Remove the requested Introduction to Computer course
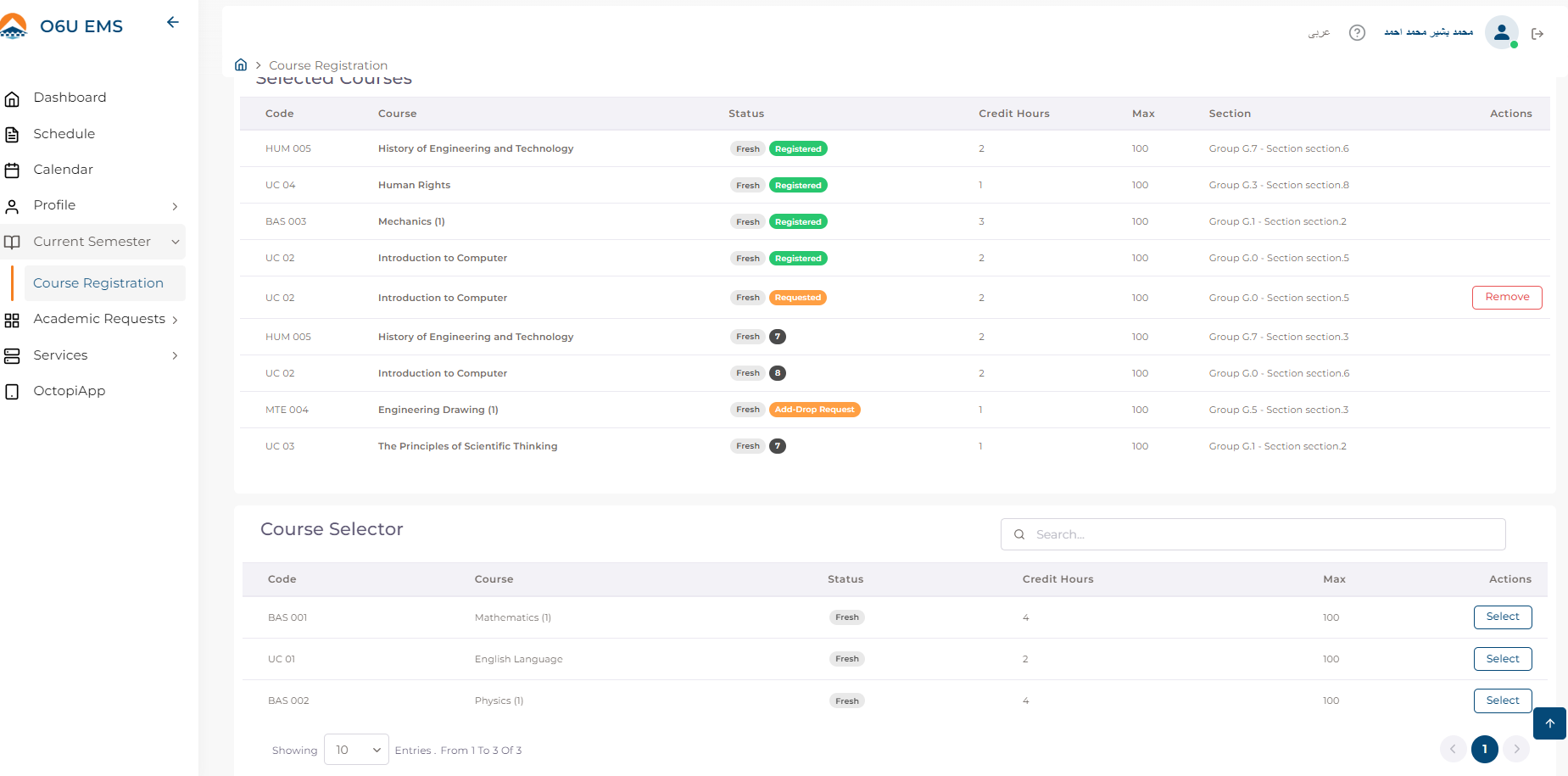The image size is (1568, 776). click(x=1507, y=298)
